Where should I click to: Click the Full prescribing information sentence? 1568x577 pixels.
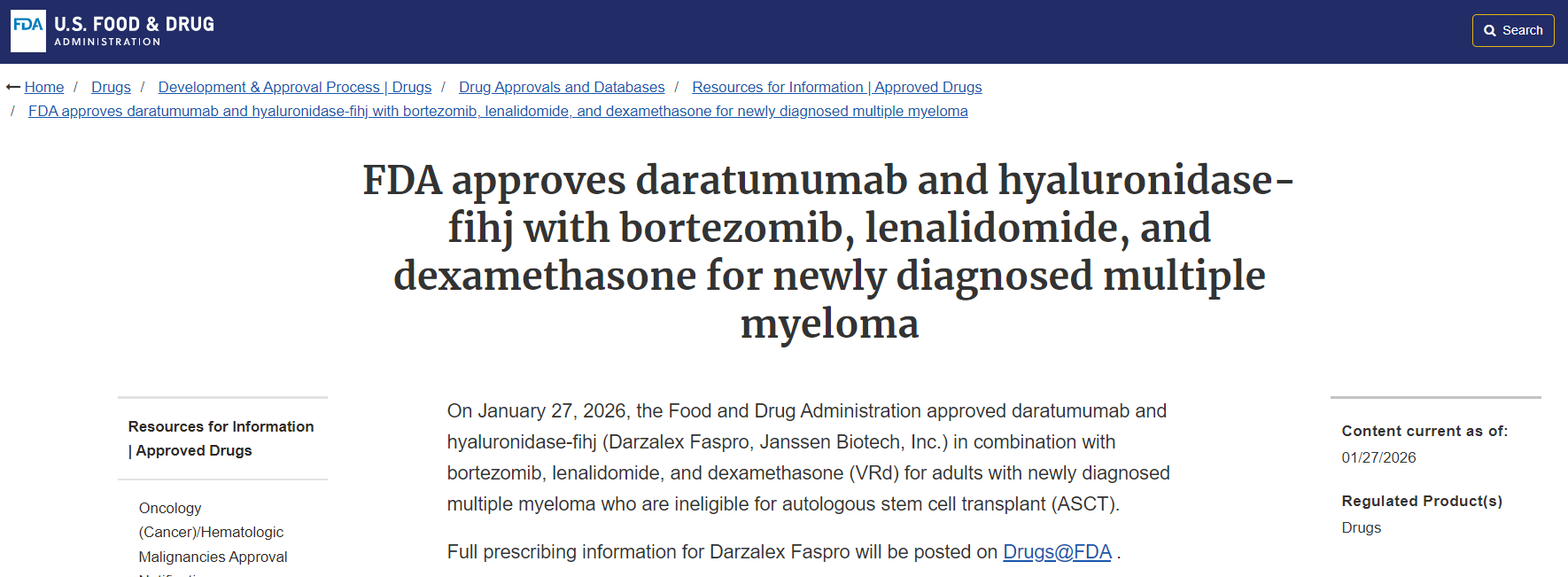tap(722, 551)
